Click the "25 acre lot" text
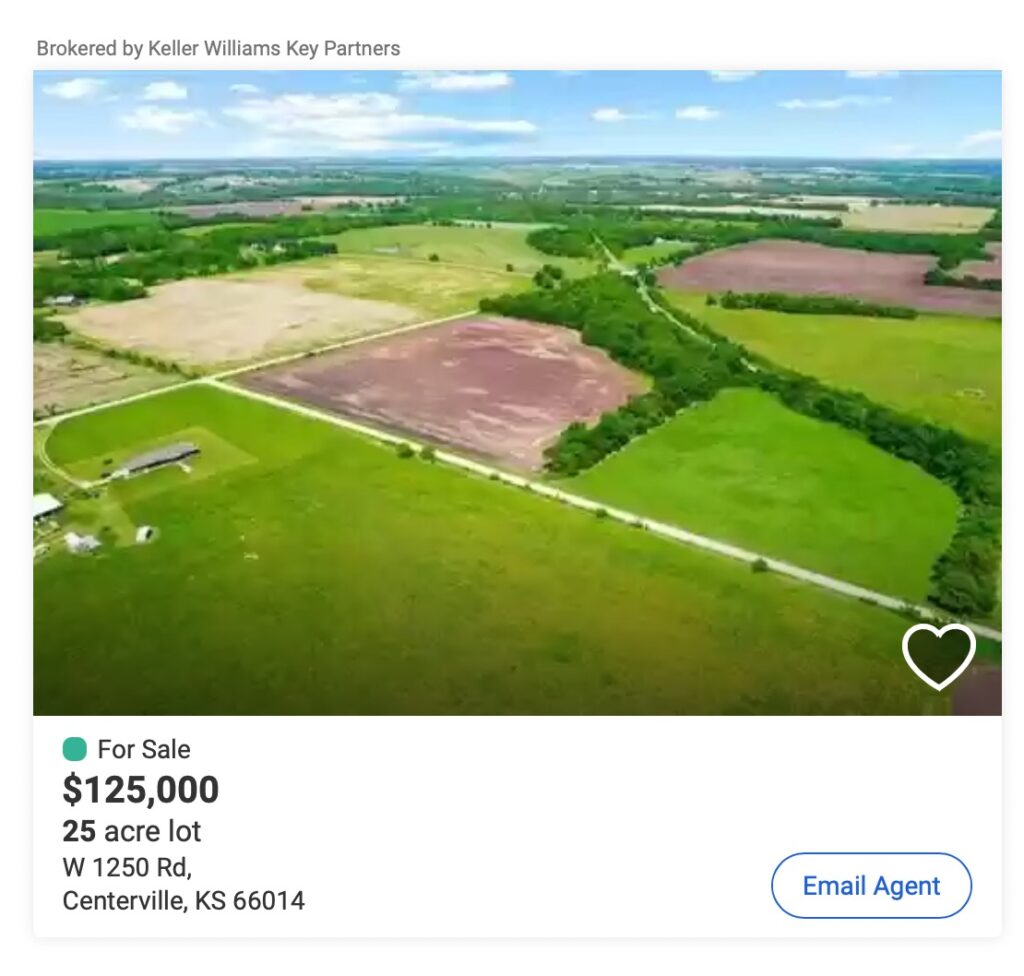Screen dimensions: 1024x976 pyautogui.click(x=132, y=831)
